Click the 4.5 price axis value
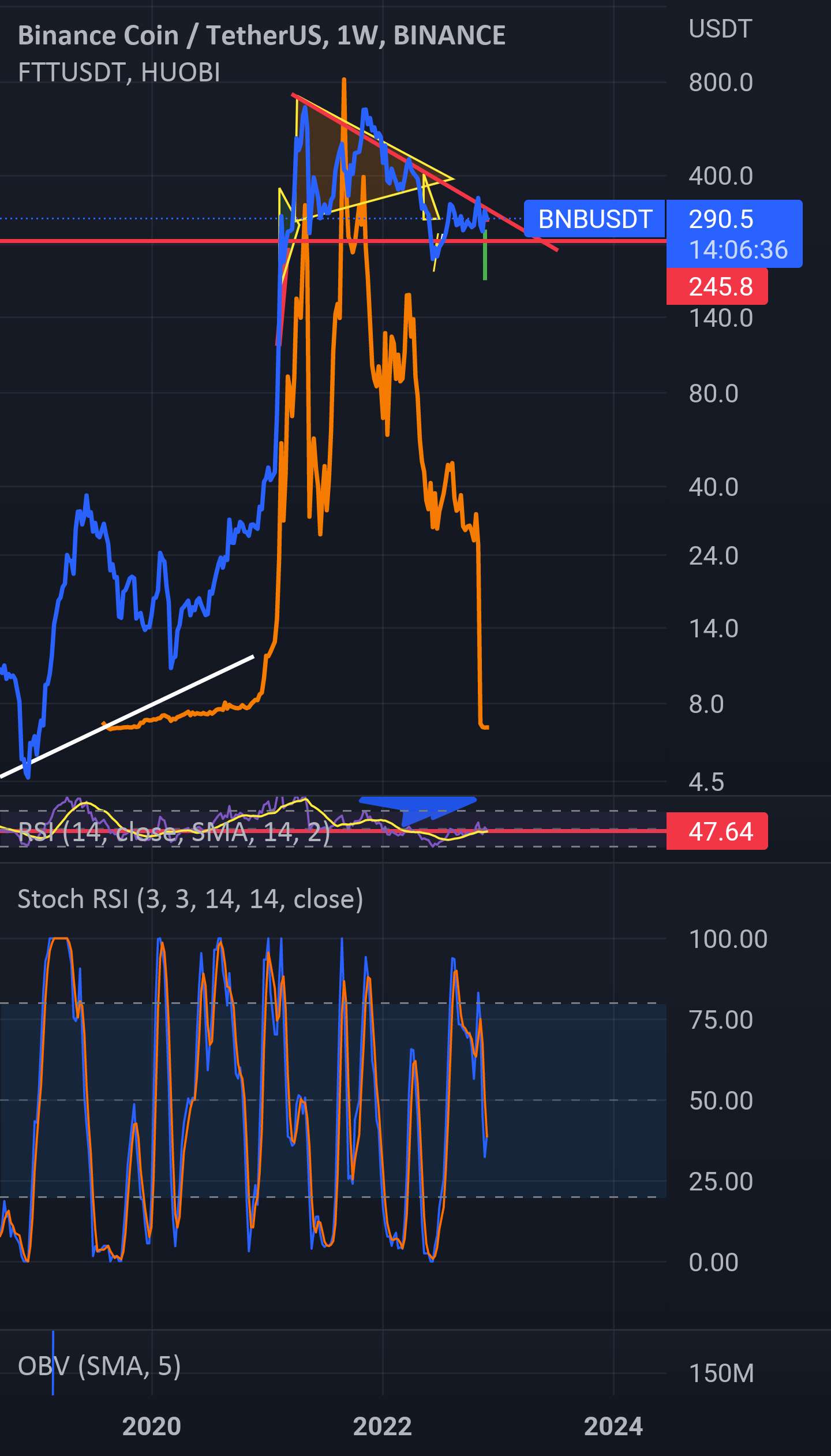Viewport: 831px width, 1456px height. 706,782
